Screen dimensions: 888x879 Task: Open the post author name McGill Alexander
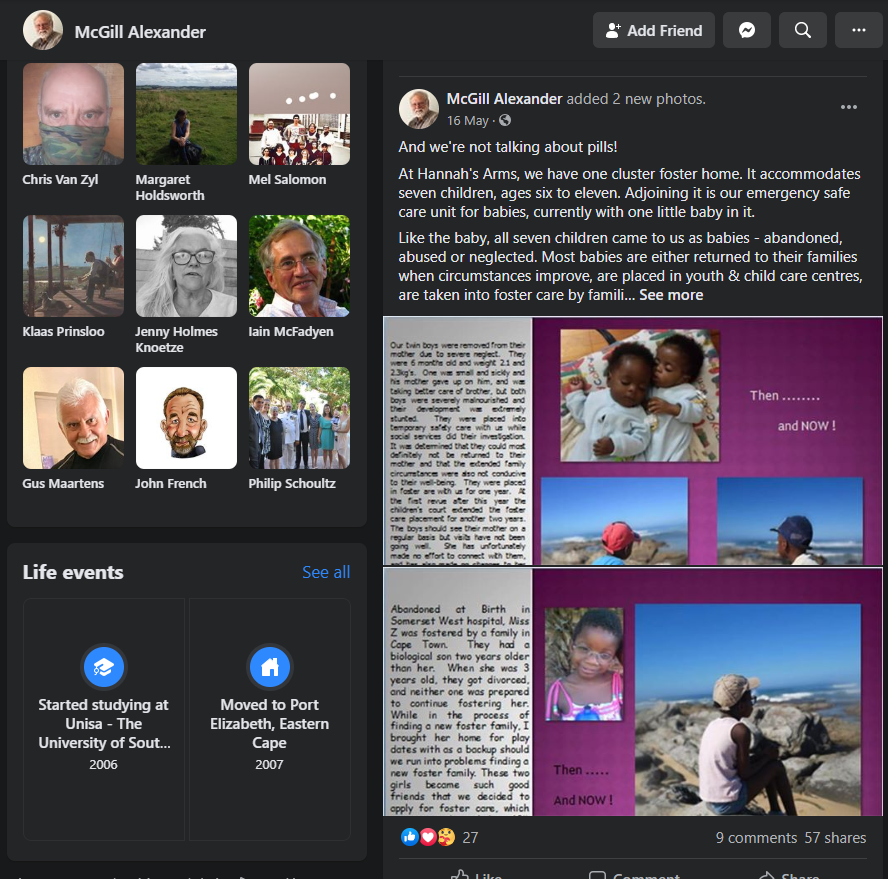click(x=504, y=99)
